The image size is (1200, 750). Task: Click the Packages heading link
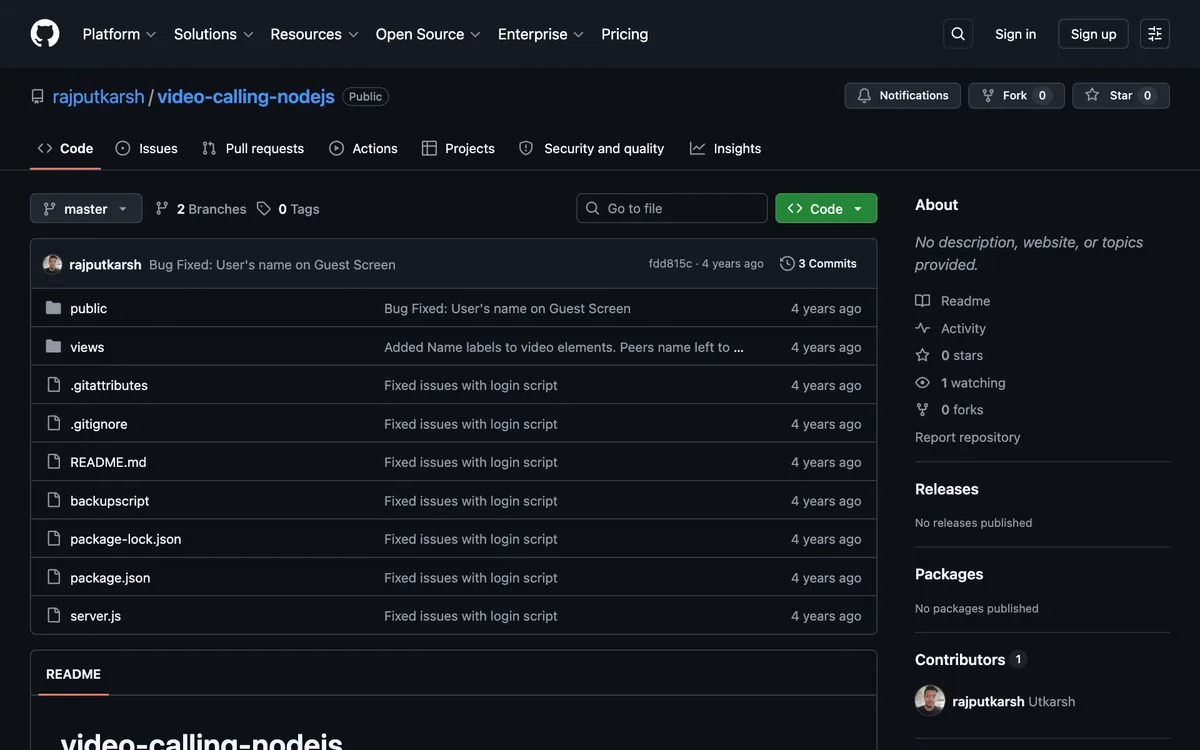[x=949, y=574]
